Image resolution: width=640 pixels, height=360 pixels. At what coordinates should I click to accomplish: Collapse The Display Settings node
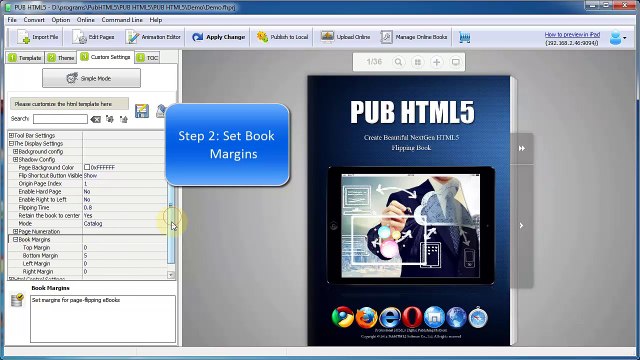11,143
